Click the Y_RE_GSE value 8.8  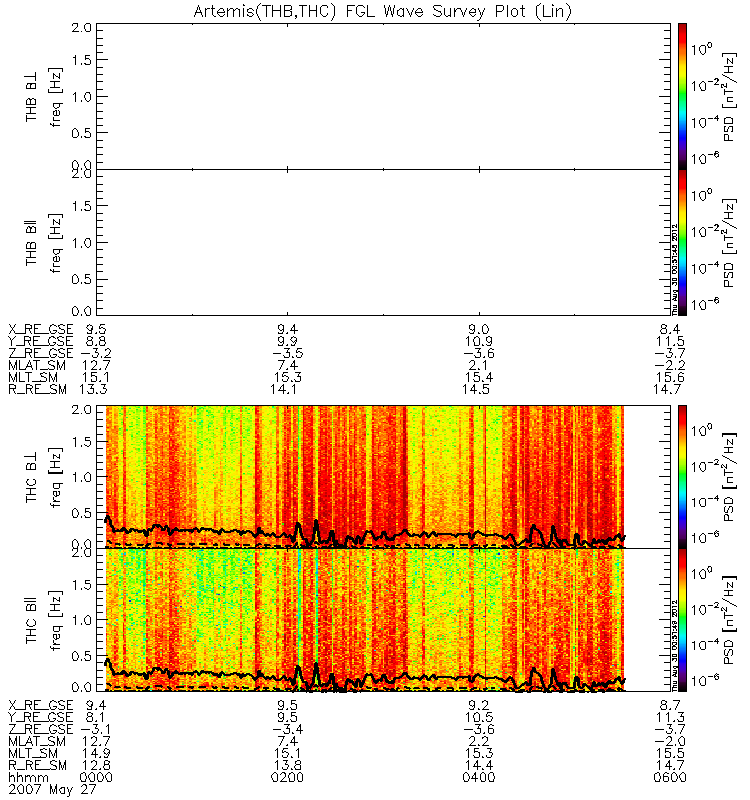[x=96, y=341]
